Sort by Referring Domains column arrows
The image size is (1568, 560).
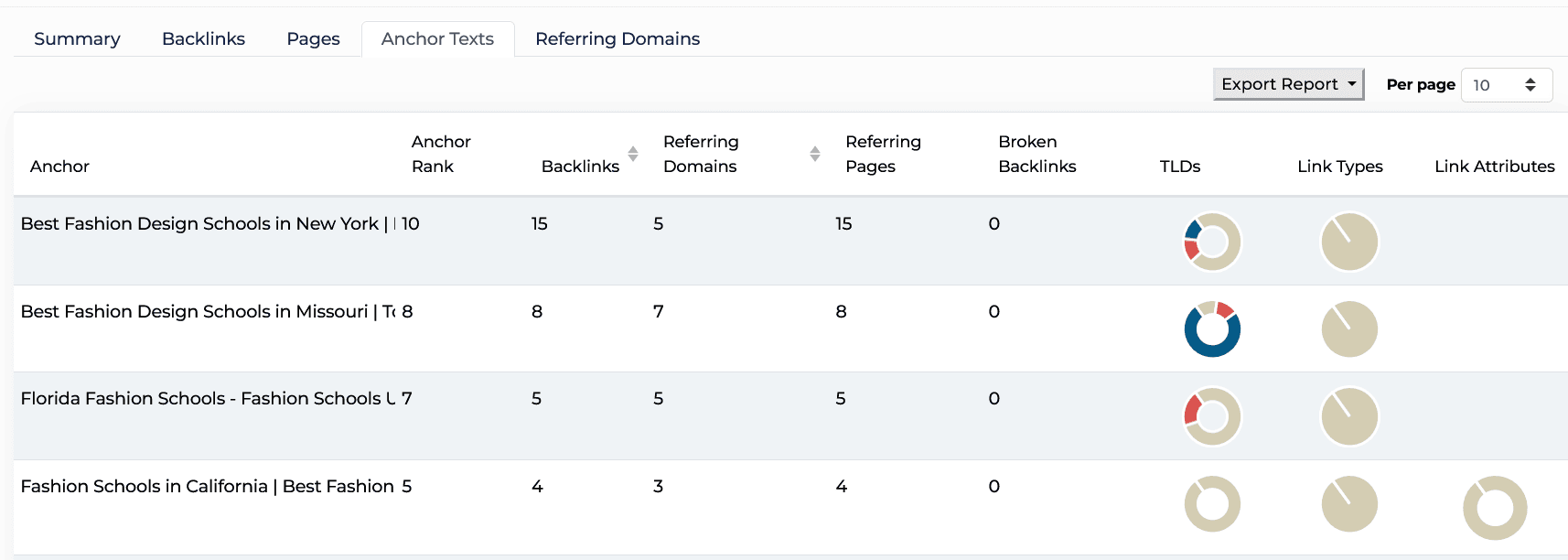(x=815, y=154)
